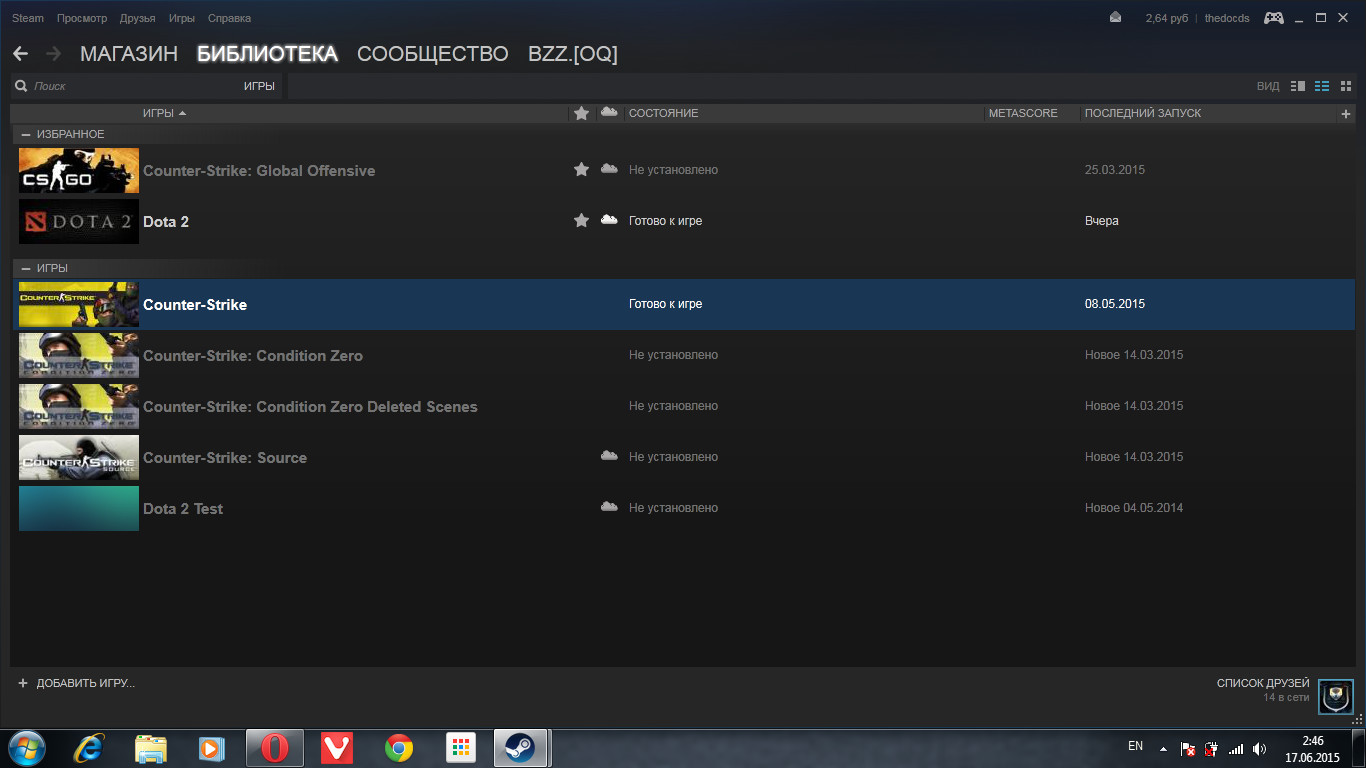Open the inbox envelope icon
This screenshot has height=768, width=1366.
click(x=1116, y=18)
